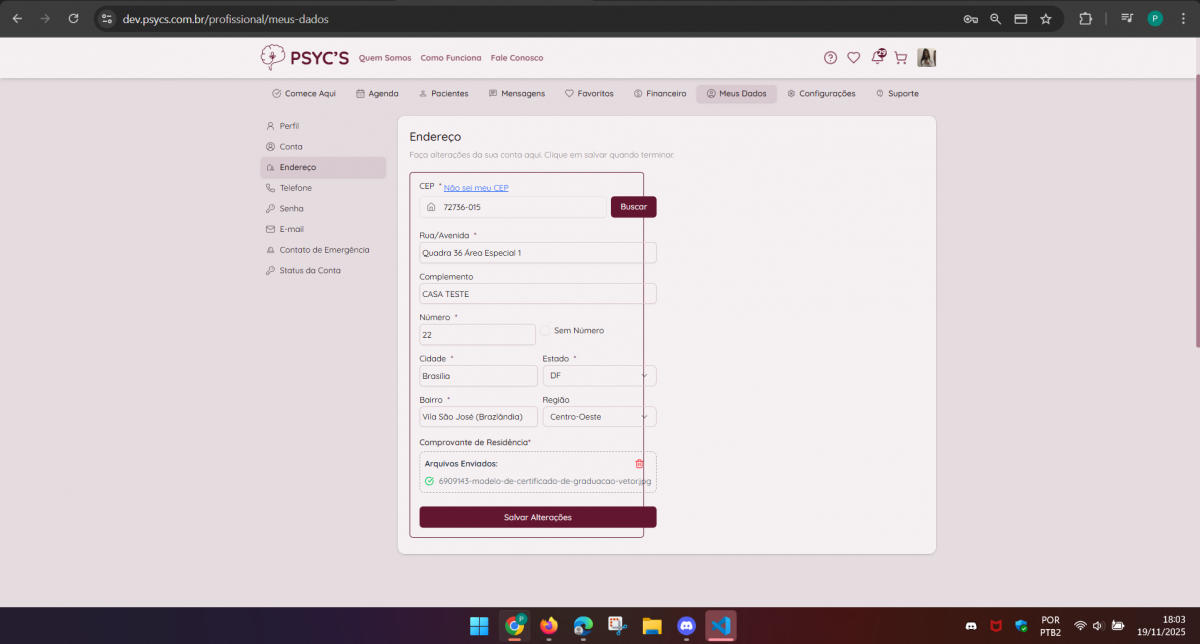Open the Não sei meu CEP link
This screenshot has height=644, width=1200.
(476, 187)
